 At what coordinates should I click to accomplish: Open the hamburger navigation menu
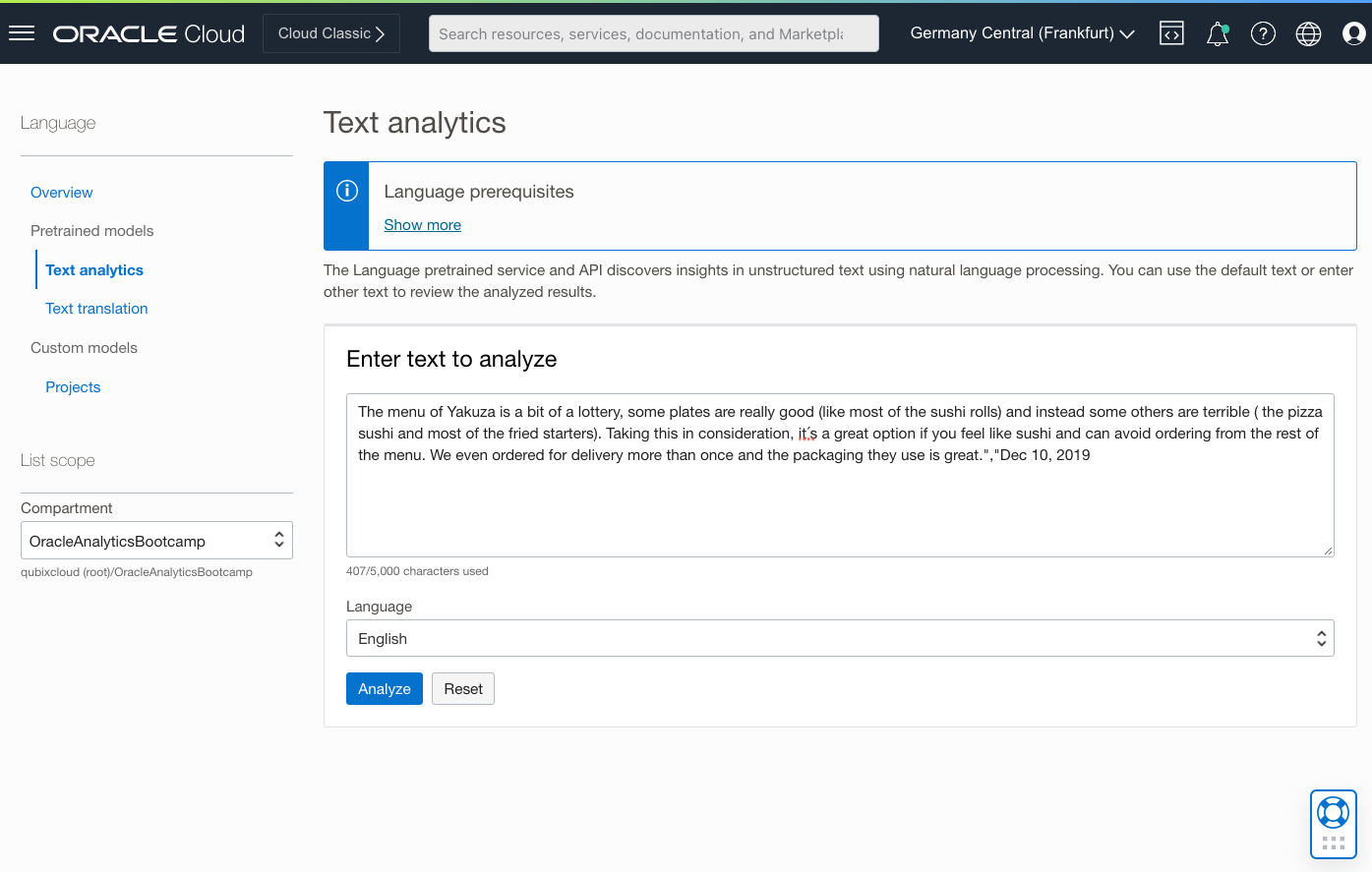click(x=22, y=33)
